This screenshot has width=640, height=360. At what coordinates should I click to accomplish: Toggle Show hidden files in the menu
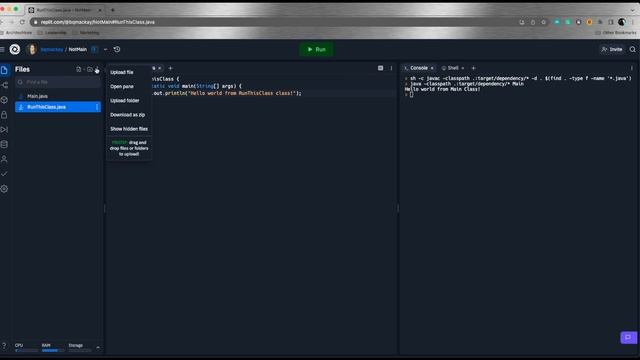[129, 129]
